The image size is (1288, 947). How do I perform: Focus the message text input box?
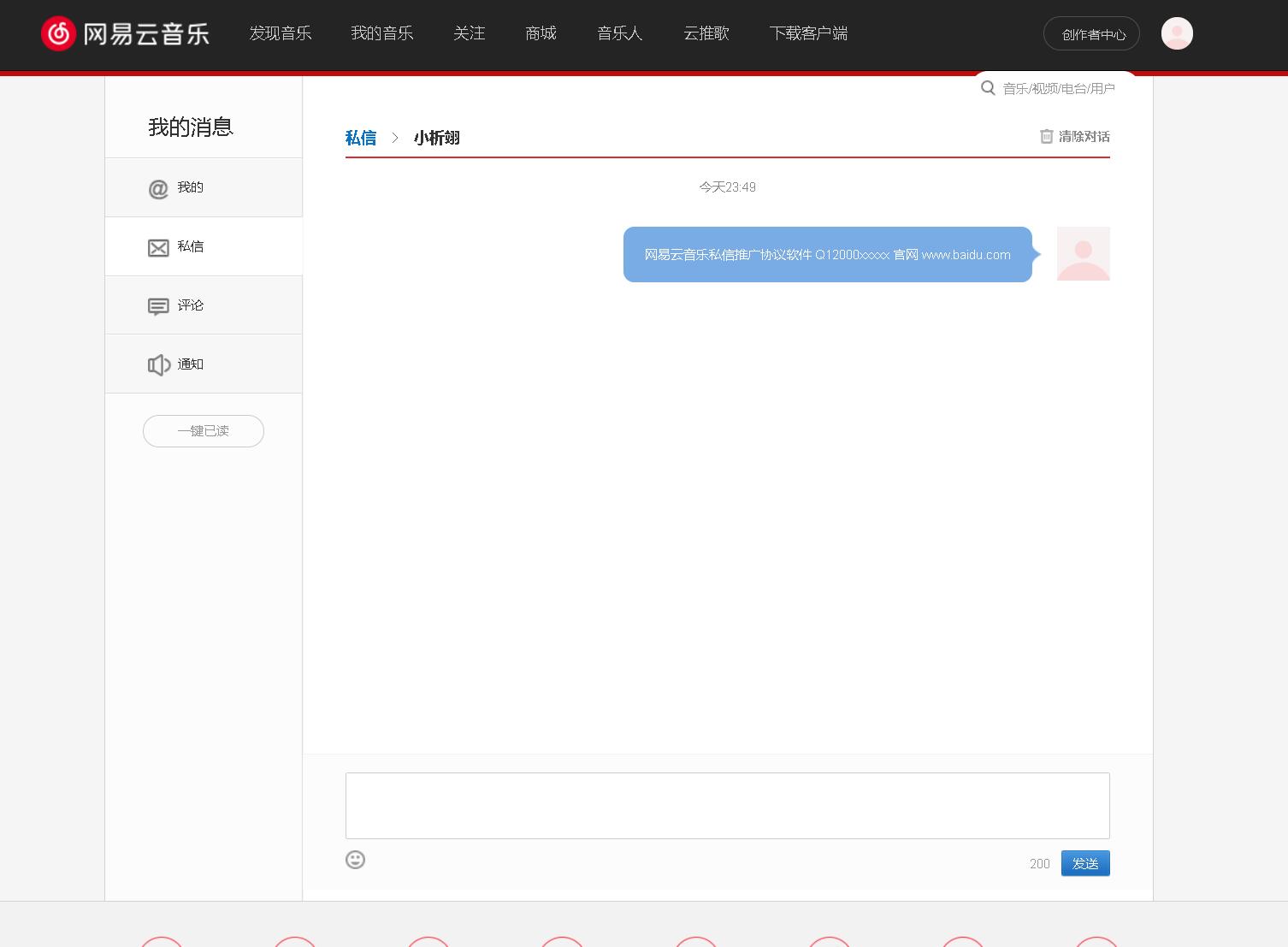coord(727,805)
